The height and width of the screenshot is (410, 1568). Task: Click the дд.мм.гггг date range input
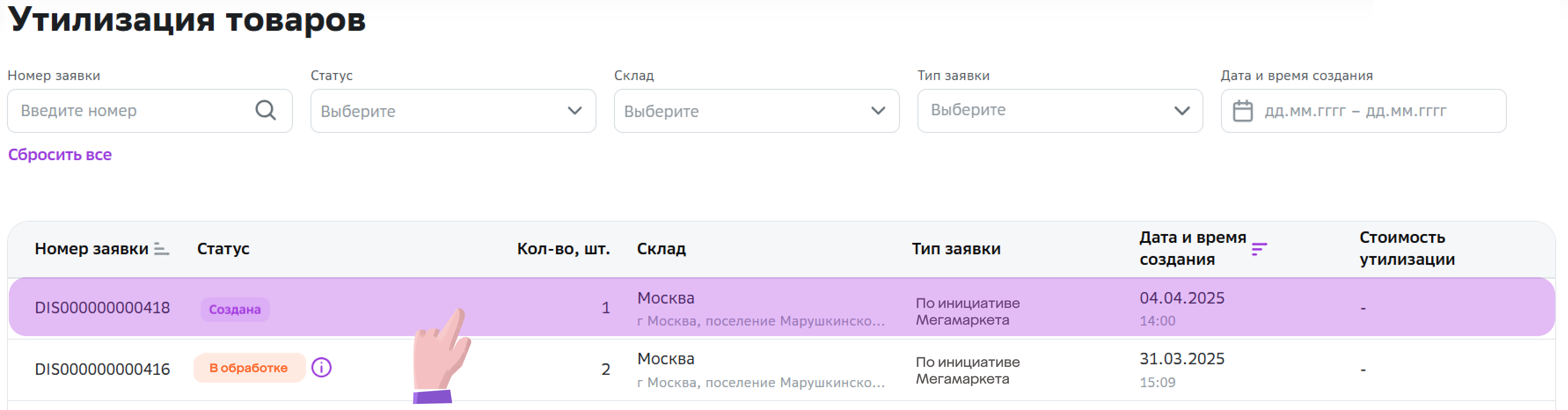(1363, 111)
